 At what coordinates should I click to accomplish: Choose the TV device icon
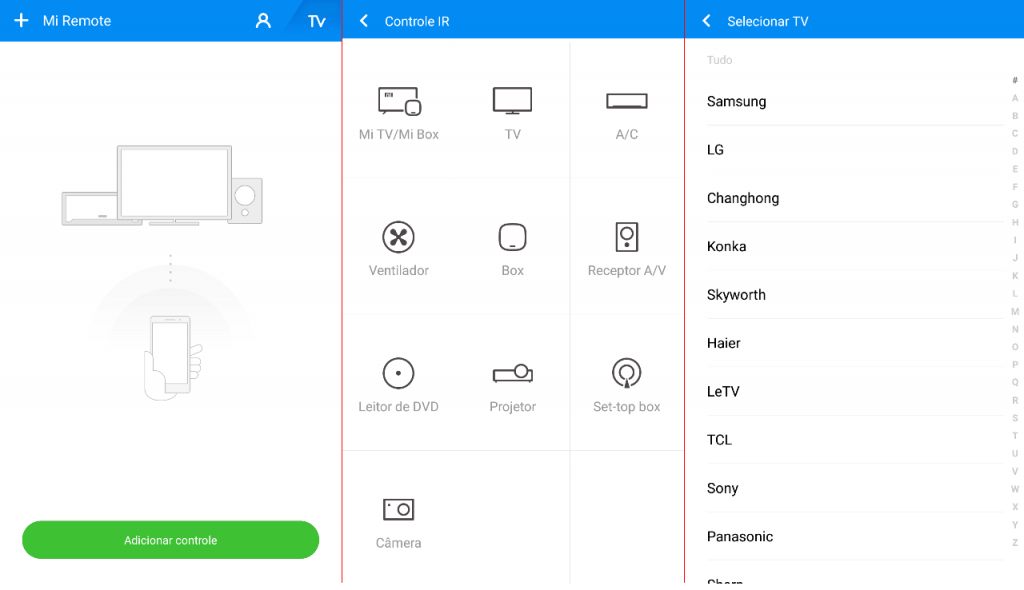[513, 101]
